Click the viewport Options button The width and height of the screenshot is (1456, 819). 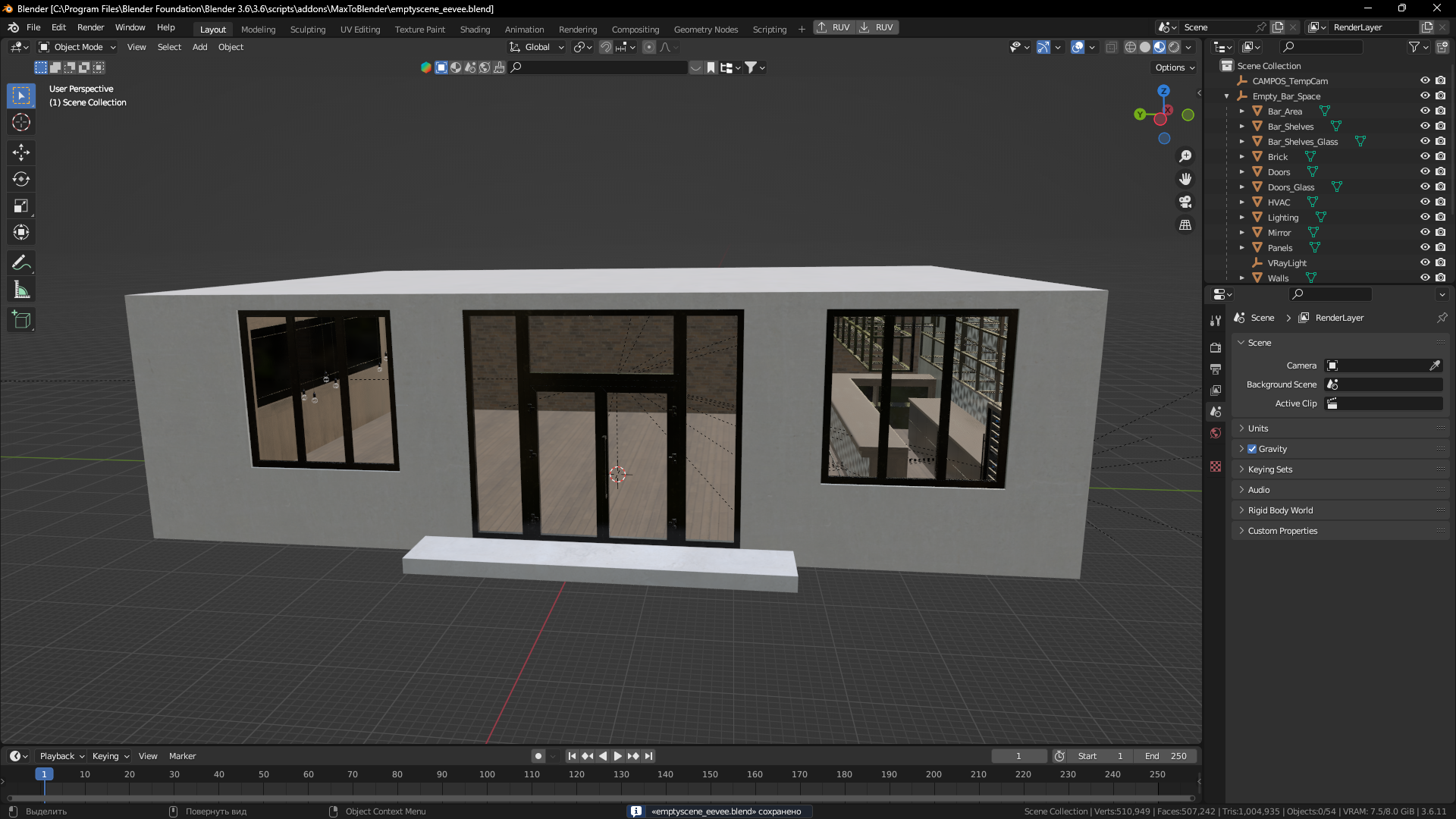1175,67
